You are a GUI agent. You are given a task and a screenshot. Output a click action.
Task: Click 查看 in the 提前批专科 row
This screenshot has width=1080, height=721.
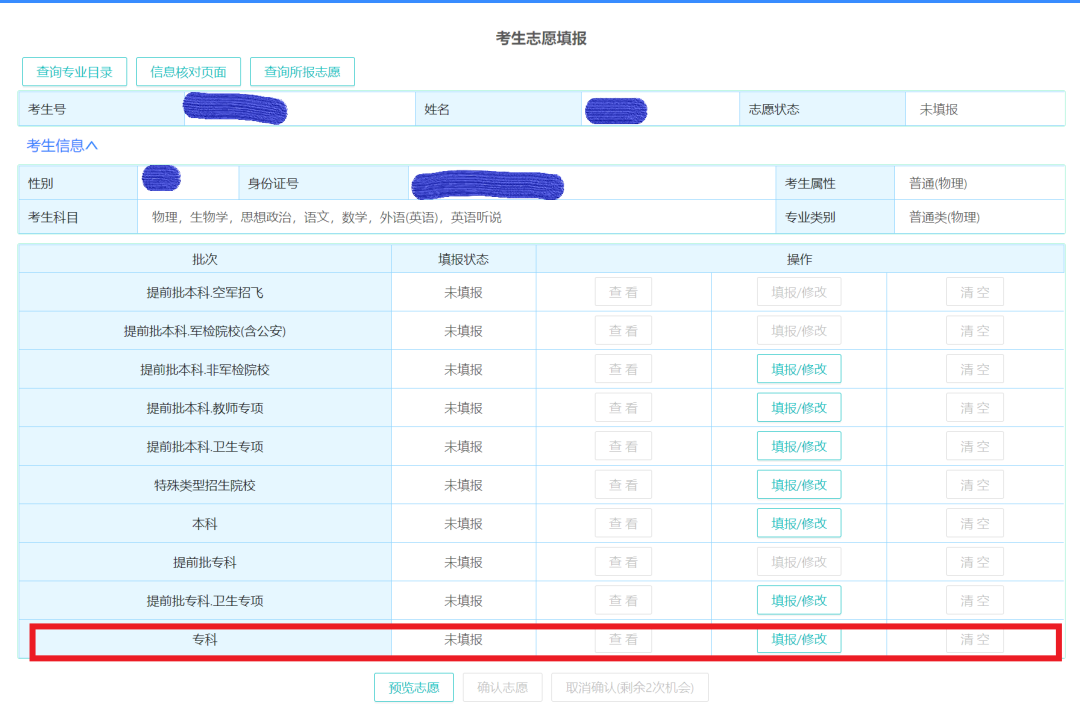[623, 562]
